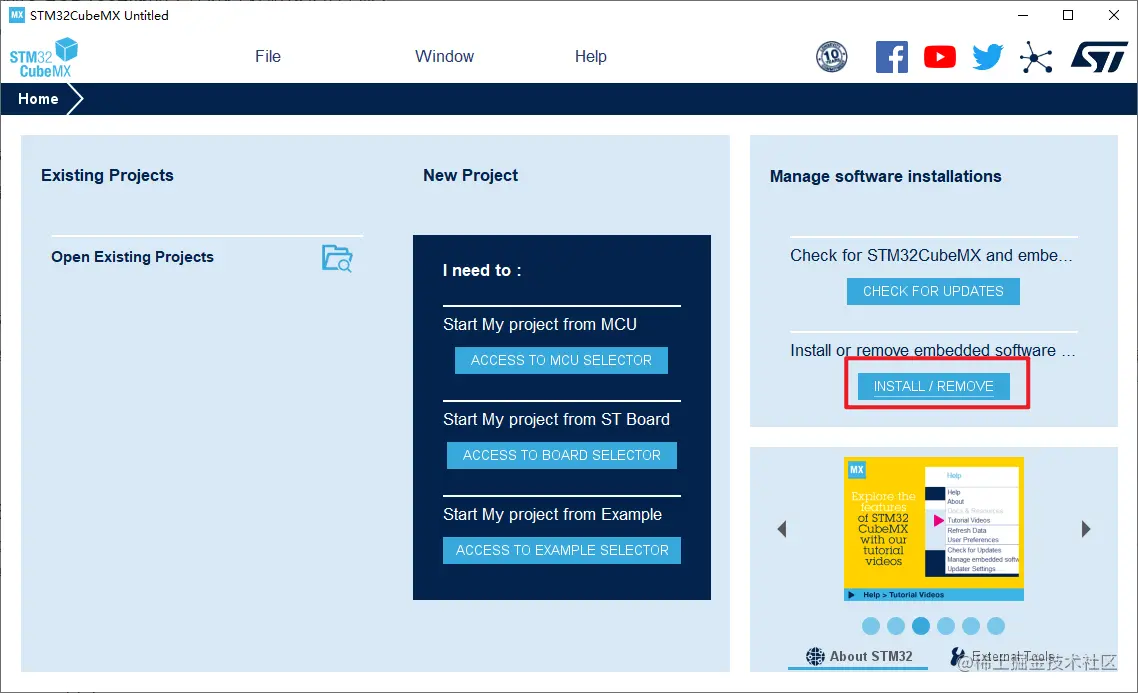This screenshot has width=1138, height=693.
Task: Select the fourth carousel dot
Action: (946, 626)
